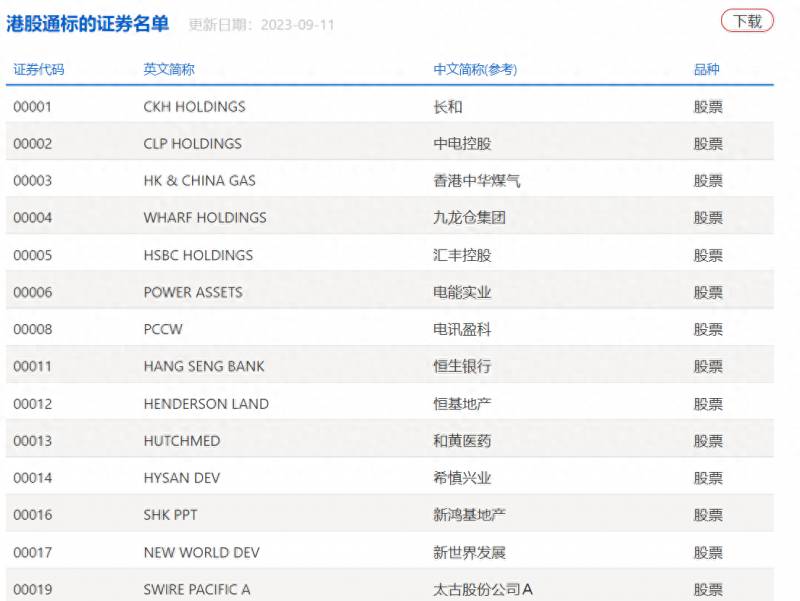Screen dimensions: 800x601
Task: Click the 英文简称 column header
Action: click(x=169, y=69)
